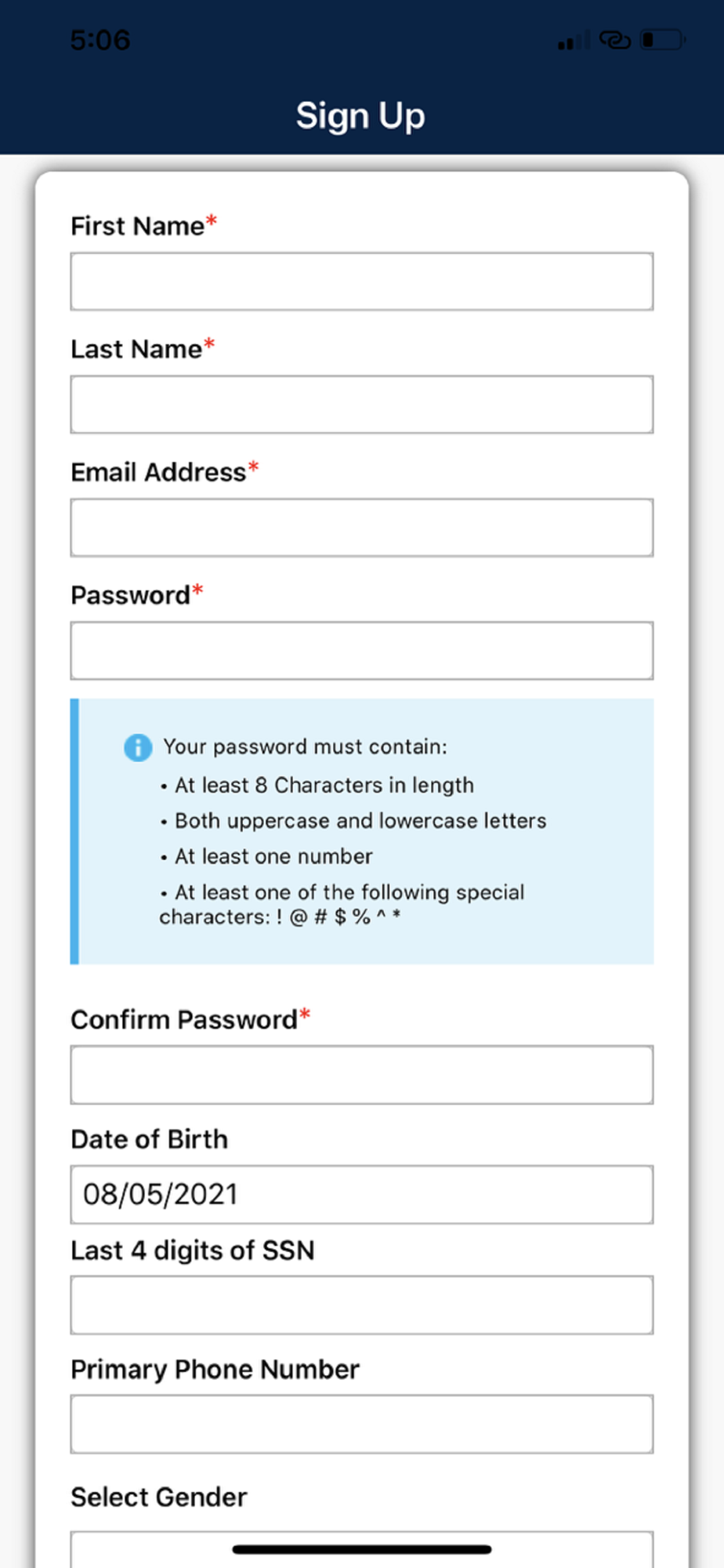724x1568 pixels.
Task: Tap the 'Your password must contain:' heading text
Action: pos(305,746)
